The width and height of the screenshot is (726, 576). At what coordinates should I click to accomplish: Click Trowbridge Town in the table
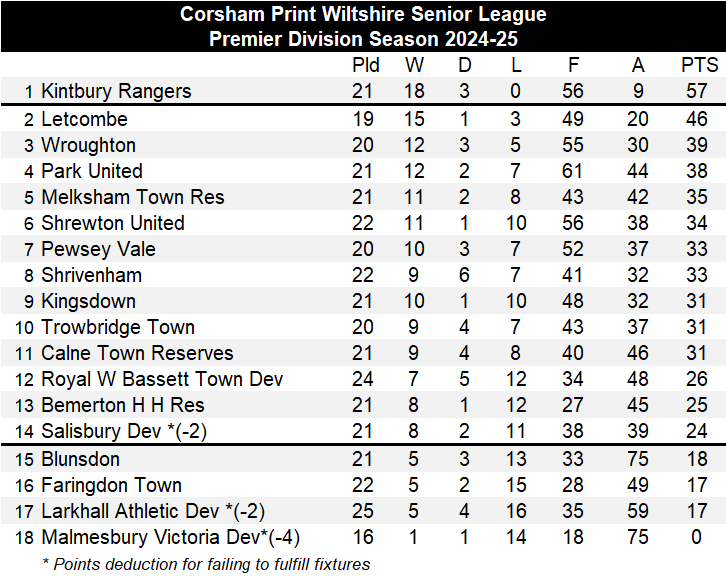click(118, 327)
